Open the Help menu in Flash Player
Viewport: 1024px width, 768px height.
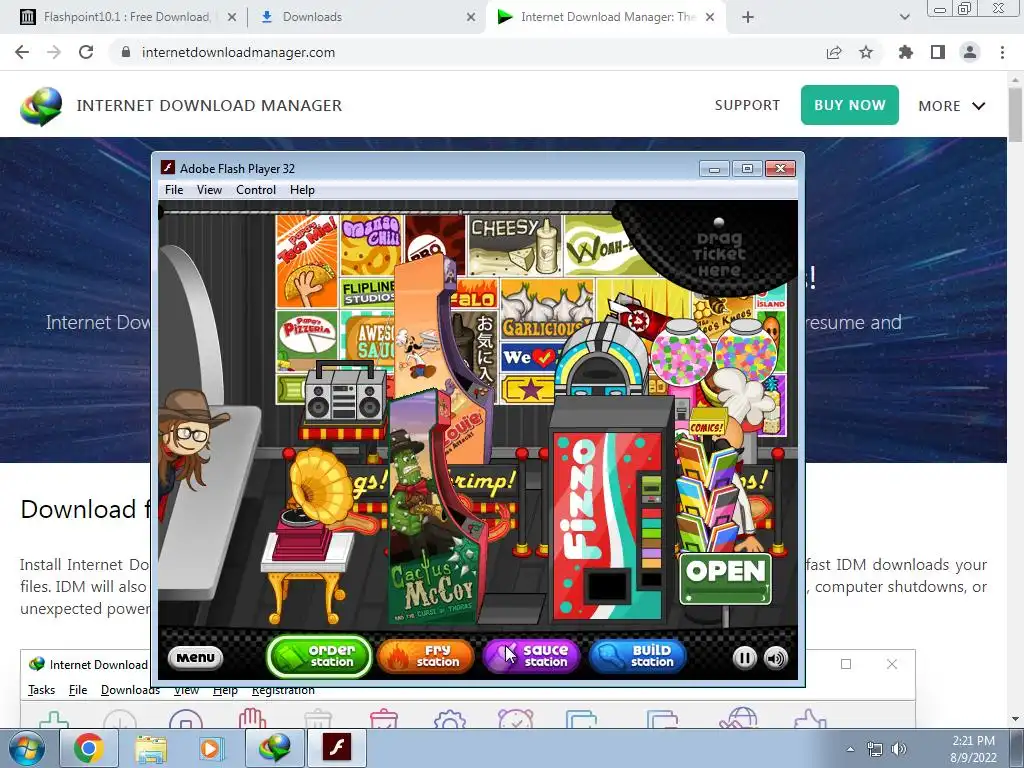point(302,190)
